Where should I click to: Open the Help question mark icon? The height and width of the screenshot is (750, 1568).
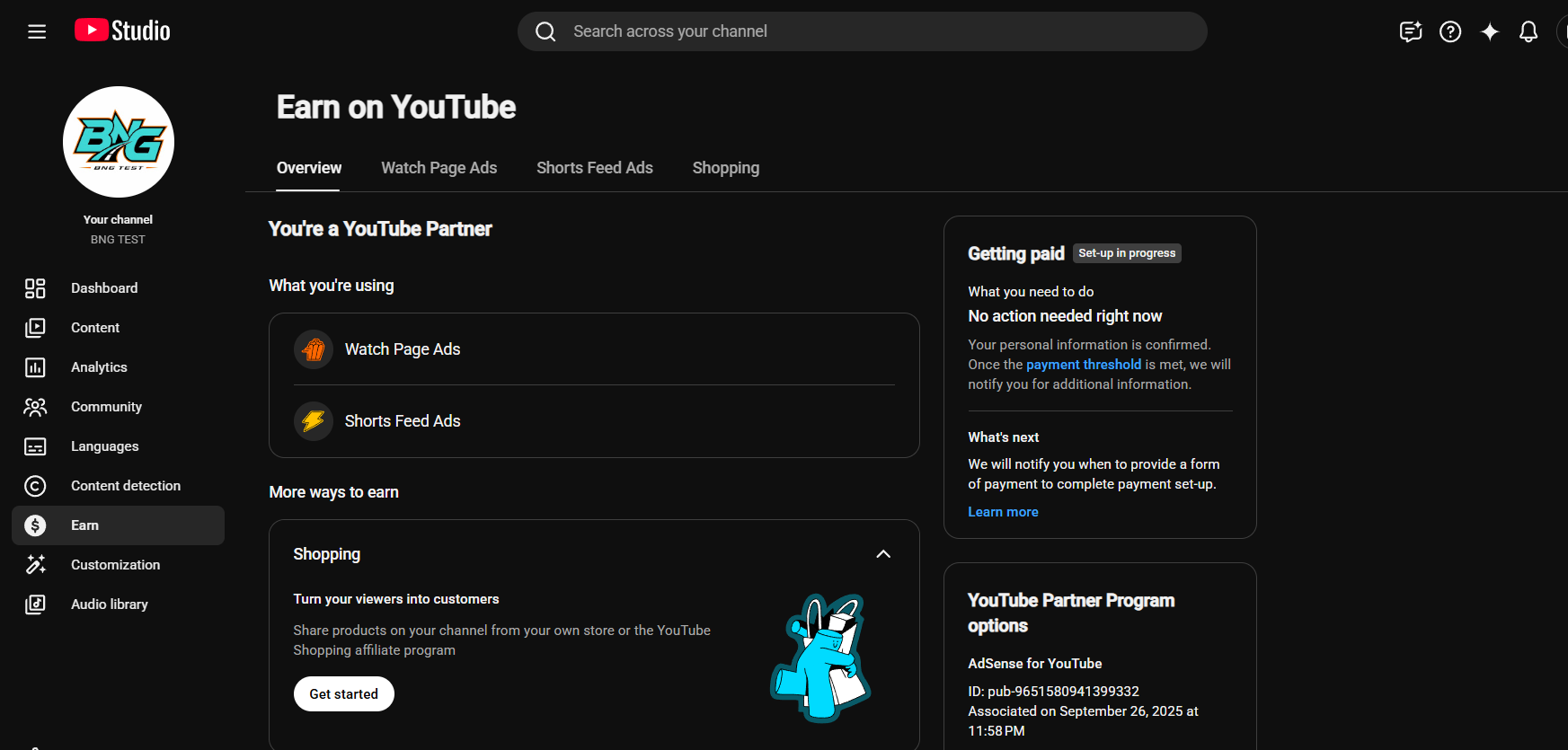(1450, 31)
